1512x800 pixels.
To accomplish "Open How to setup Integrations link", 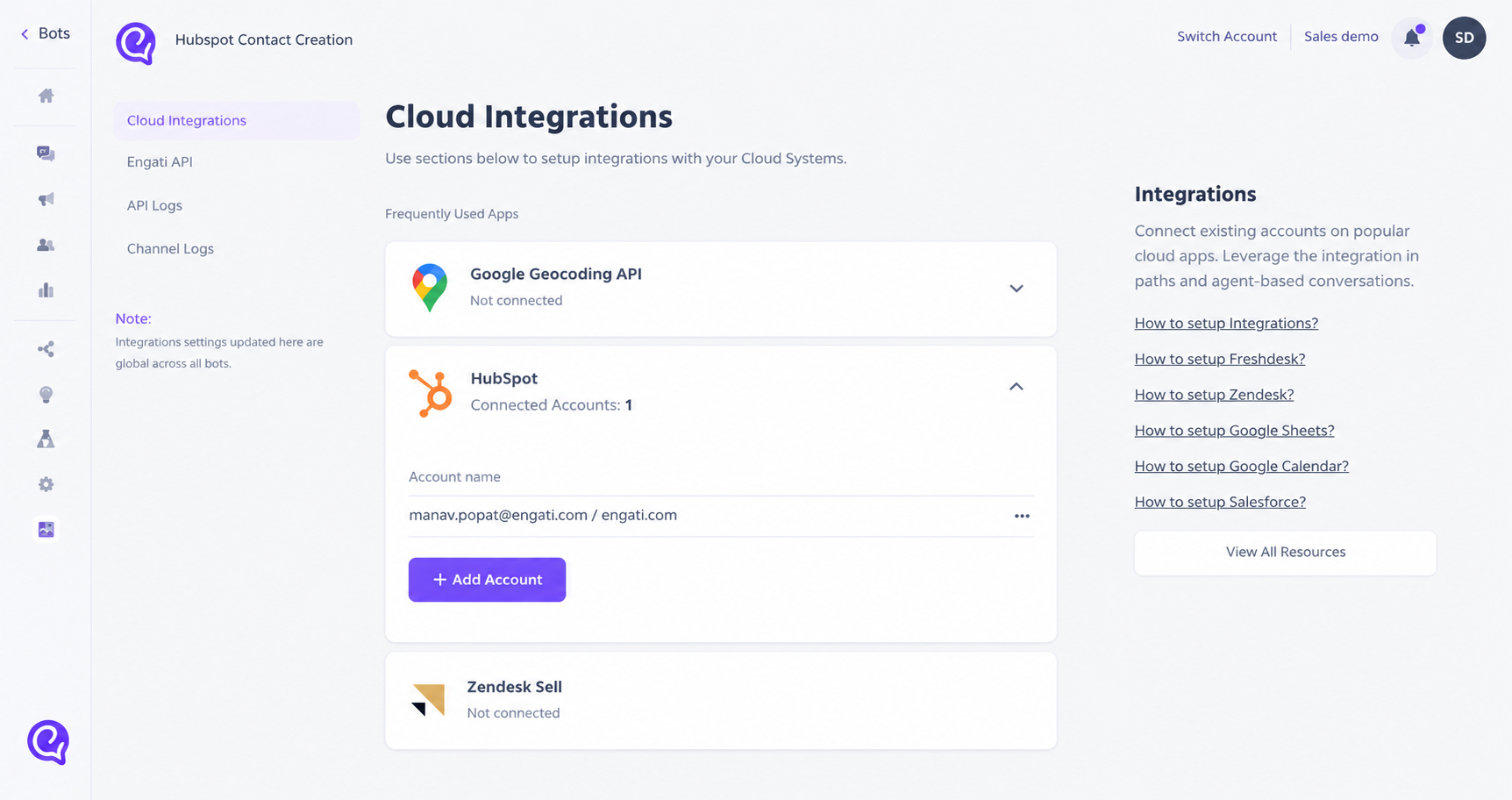I will click(x=1226, y=324).
